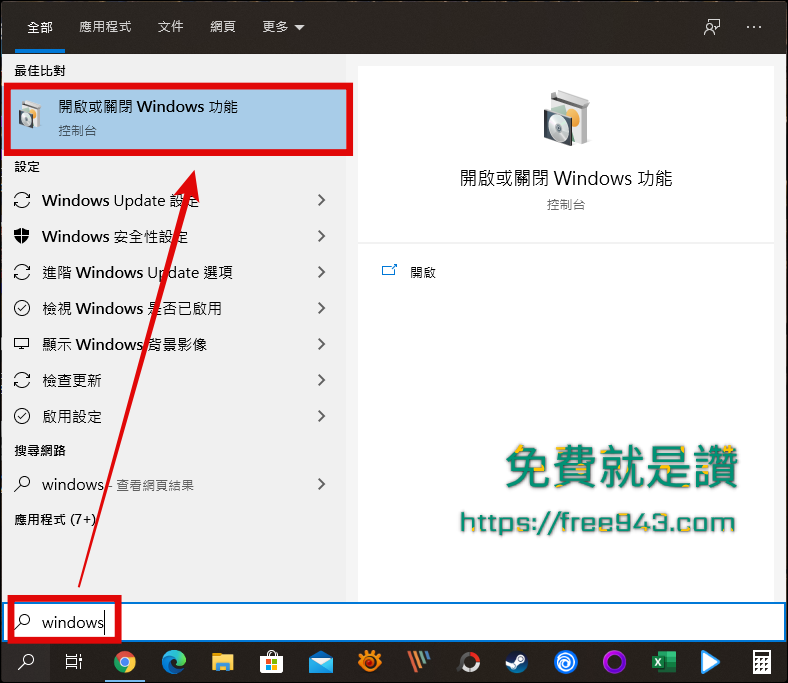This screenshot has height=683, width=788.
Task: Open the blue play arrow app
Action: [710, 662]
